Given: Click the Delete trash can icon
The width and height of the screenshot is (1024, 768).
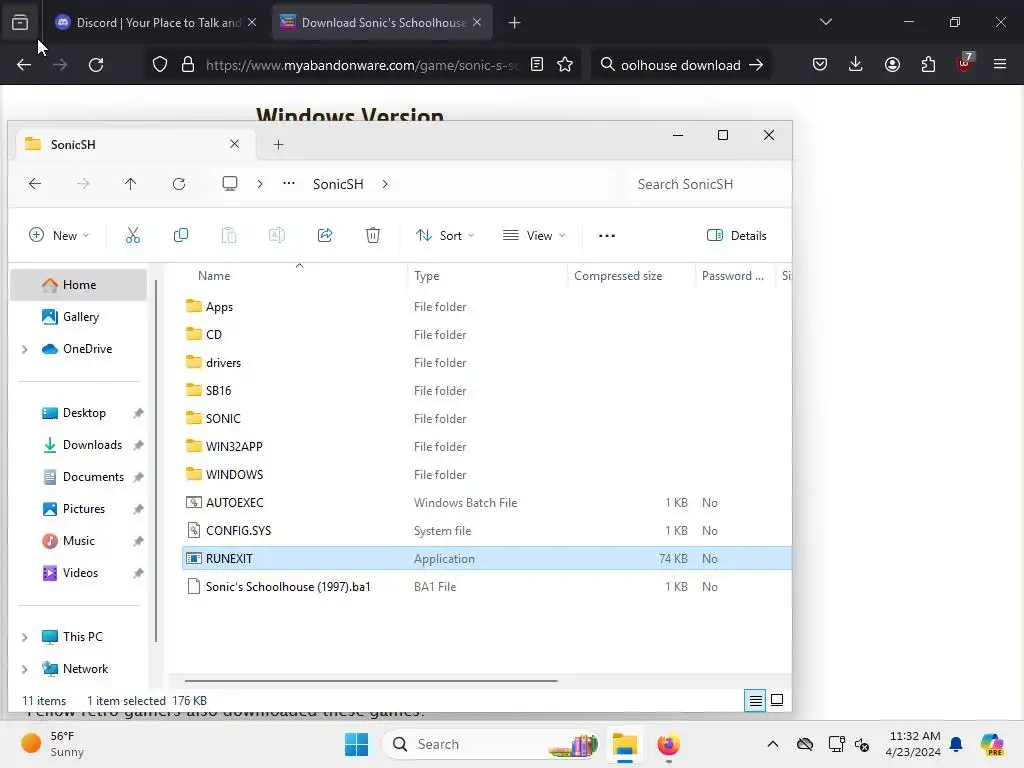Looking at the screenshot, I should click(x=373, y=235).
